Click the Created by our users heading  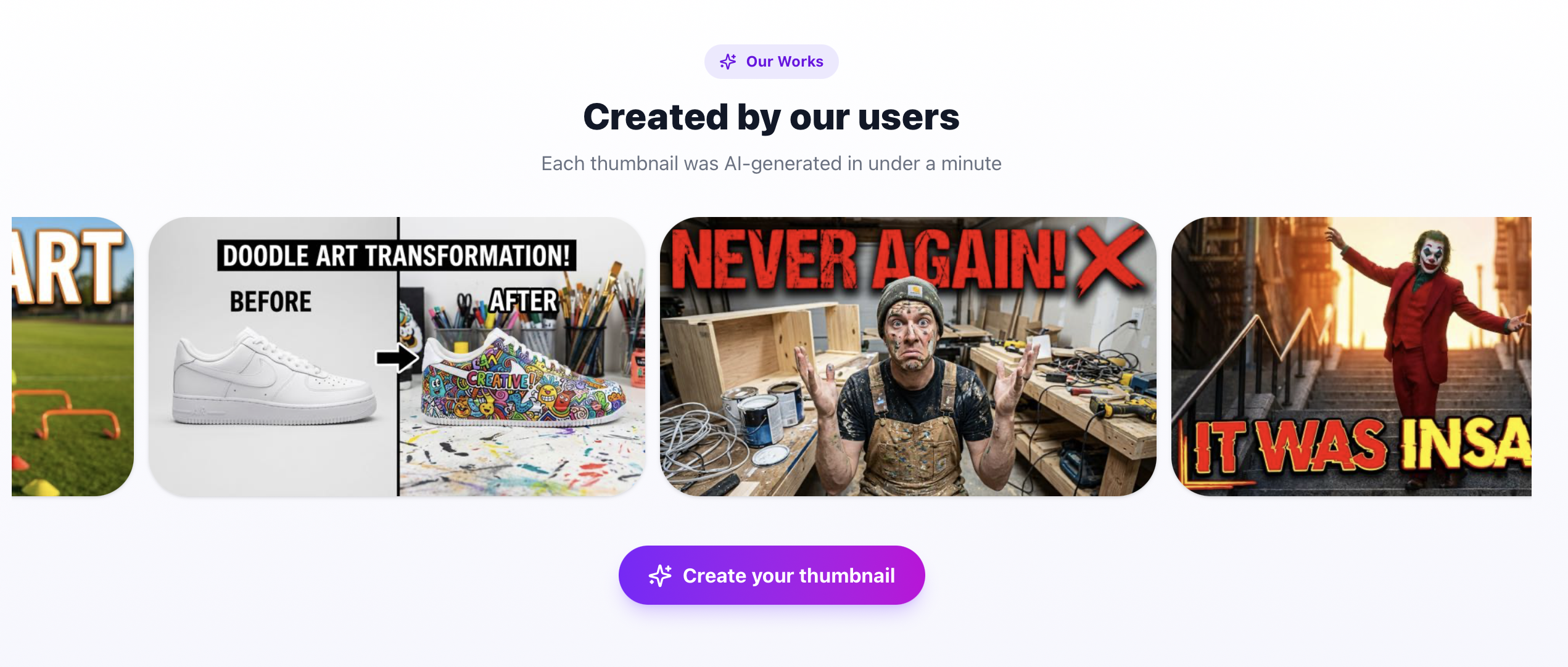(771, 117)
